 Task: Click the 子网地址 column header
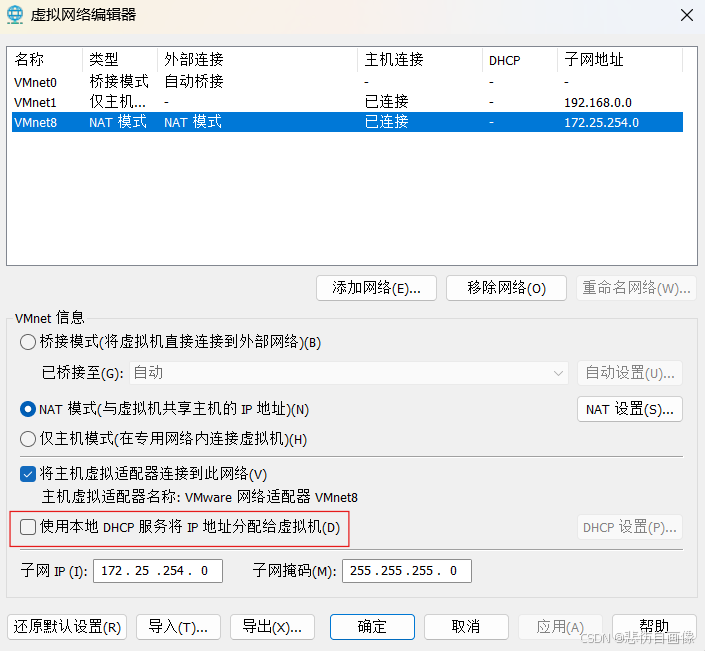point(620,59)
